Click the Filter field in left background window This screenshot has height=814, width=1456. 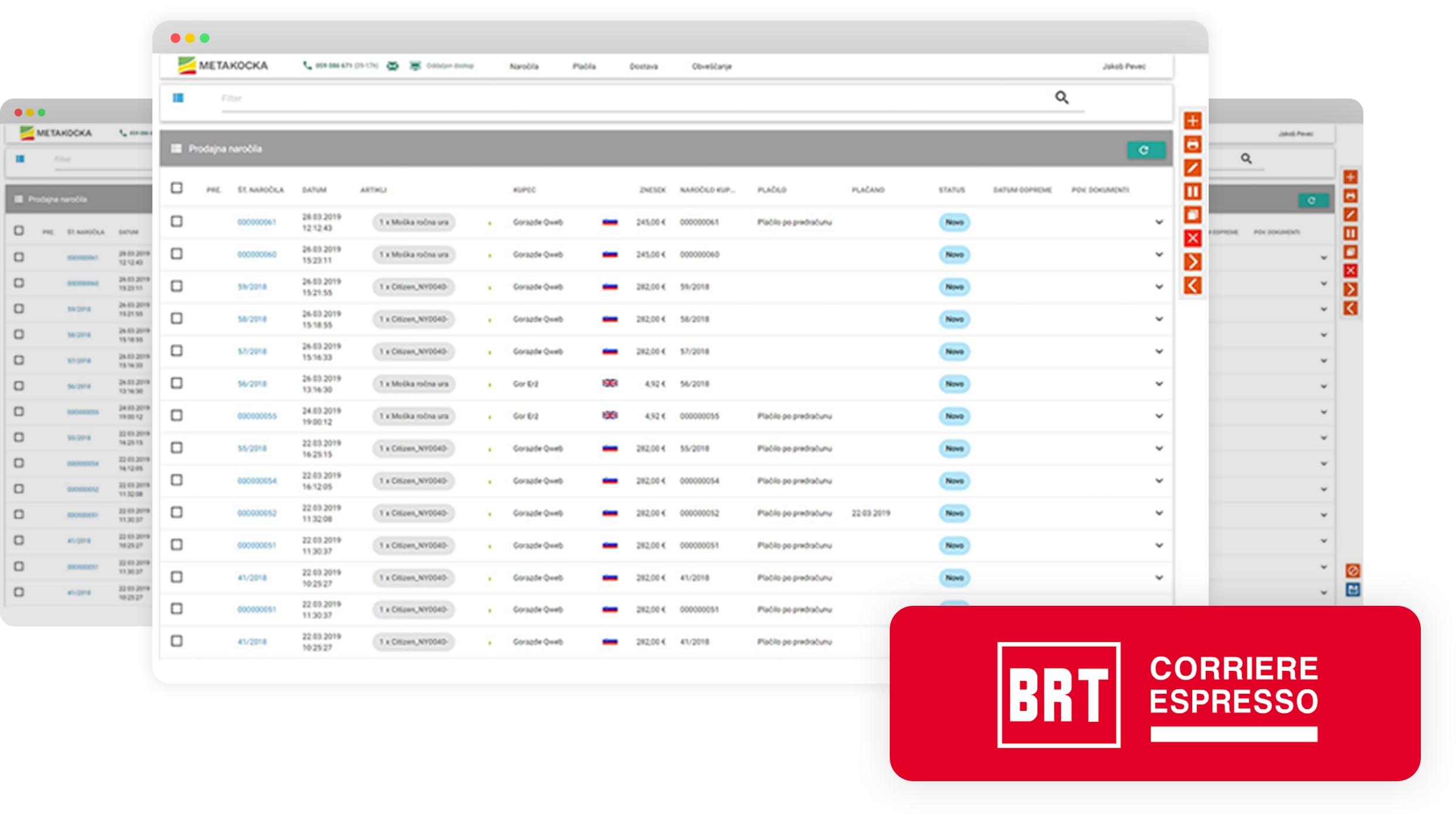103,160
